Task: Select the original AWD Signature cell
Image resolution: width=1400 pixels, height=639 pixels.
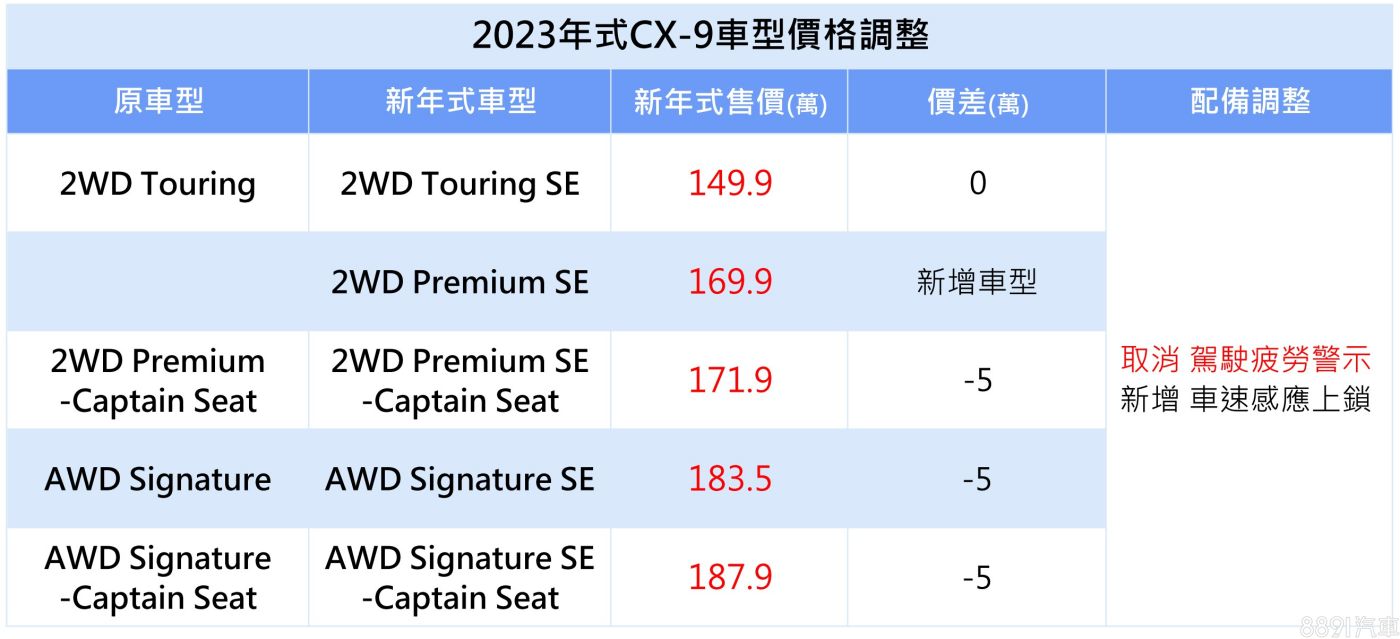Action: click(158, 479)
